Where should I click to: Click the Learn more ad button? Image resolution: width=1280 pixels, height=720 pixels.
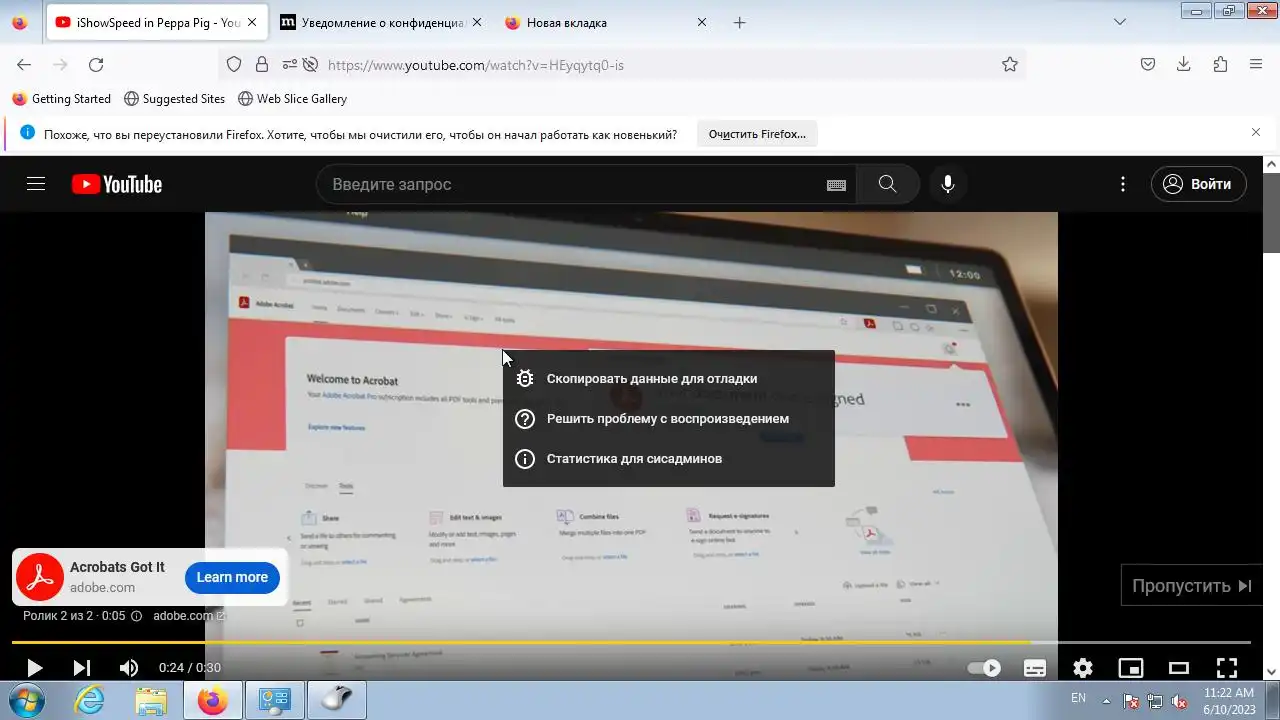point(232,577)
